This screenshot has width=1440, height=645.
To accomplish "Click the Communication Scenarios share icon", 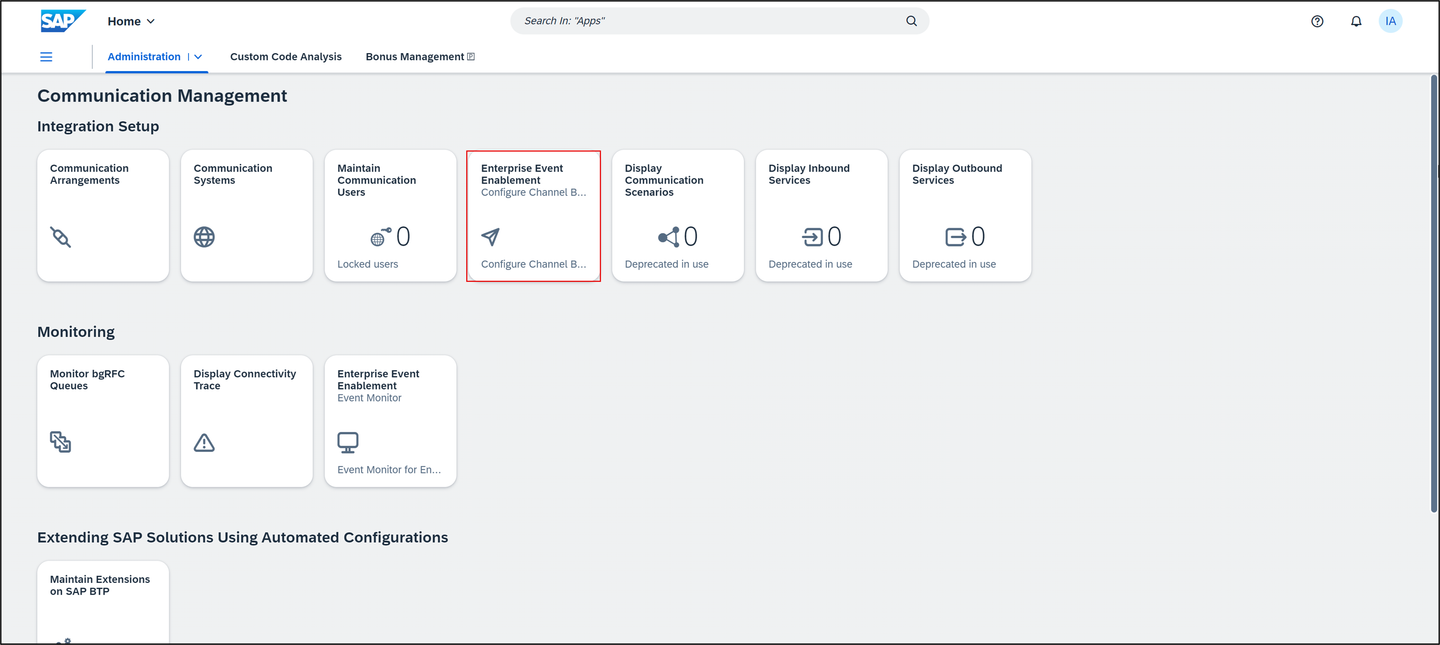I will point(669,237).
